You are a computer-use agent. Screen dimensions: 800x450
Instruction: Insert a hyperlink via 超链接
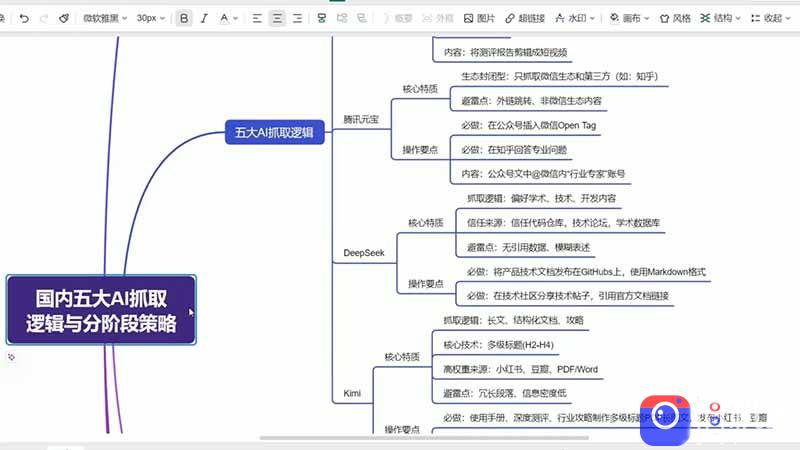click(x=525, y=18)
